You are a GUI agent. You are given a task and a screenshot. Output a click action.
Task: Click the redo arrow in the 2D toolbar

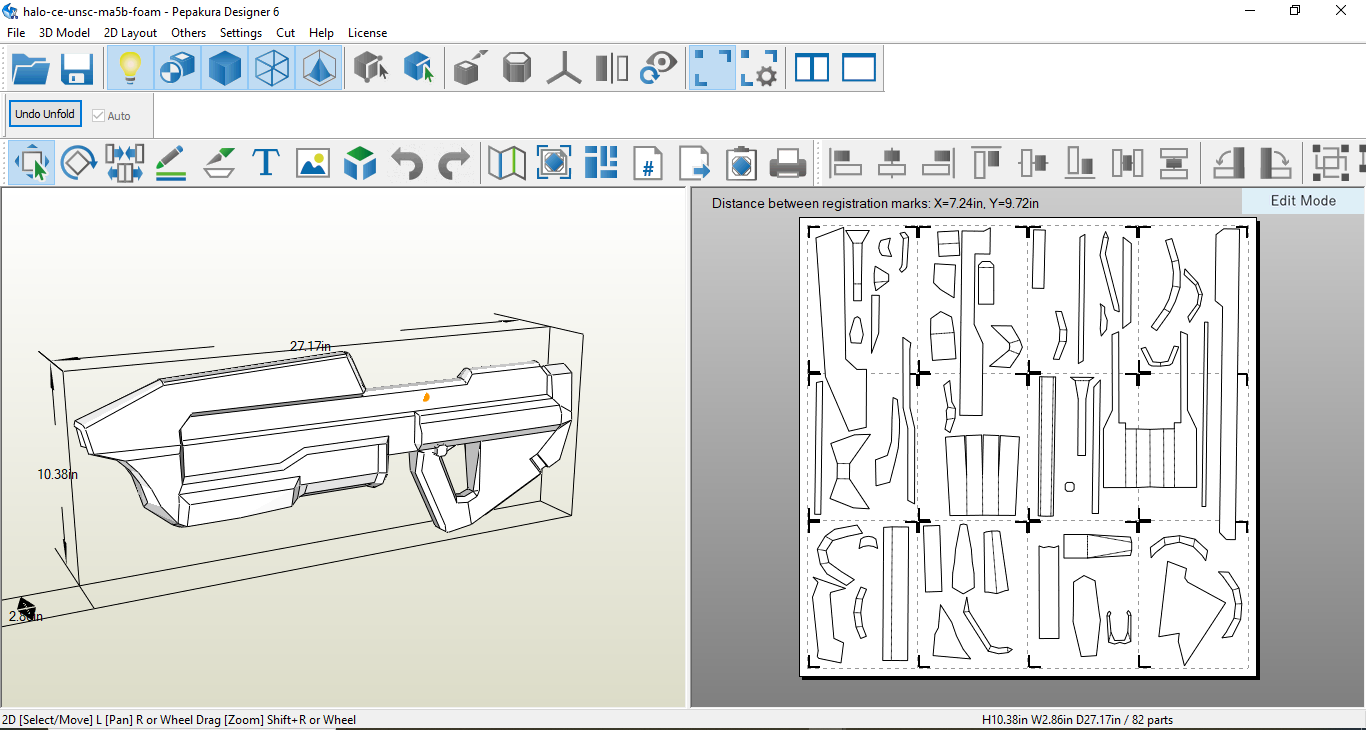pyautogui.click(x=454, y=162)
